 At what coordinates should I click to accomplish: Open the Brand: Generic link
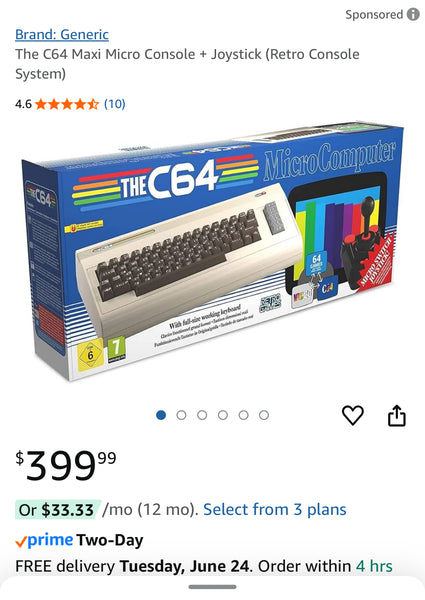[x=62, y=34]
